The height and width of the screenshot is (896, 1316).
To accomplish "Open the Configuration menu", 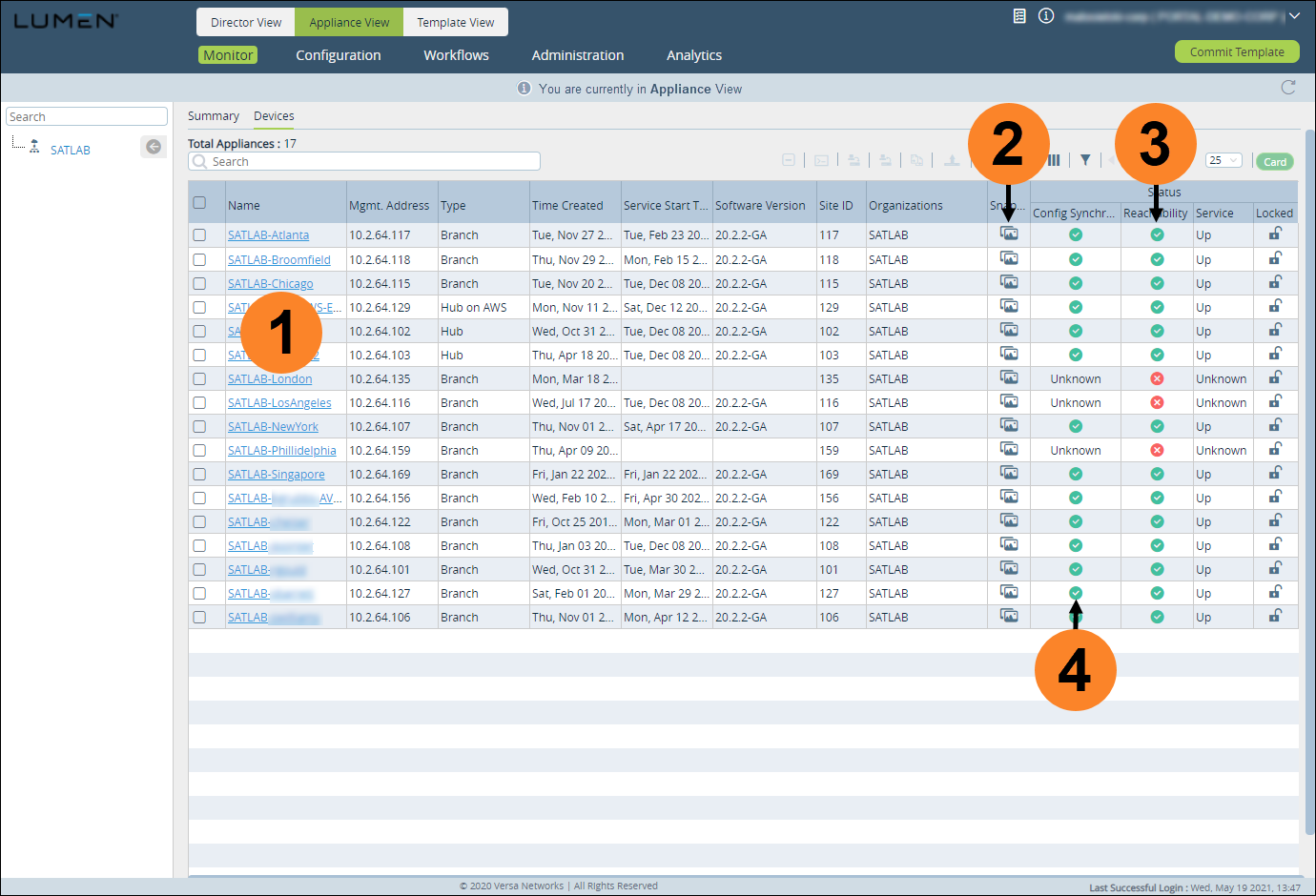I will click(x=339, y=55).
